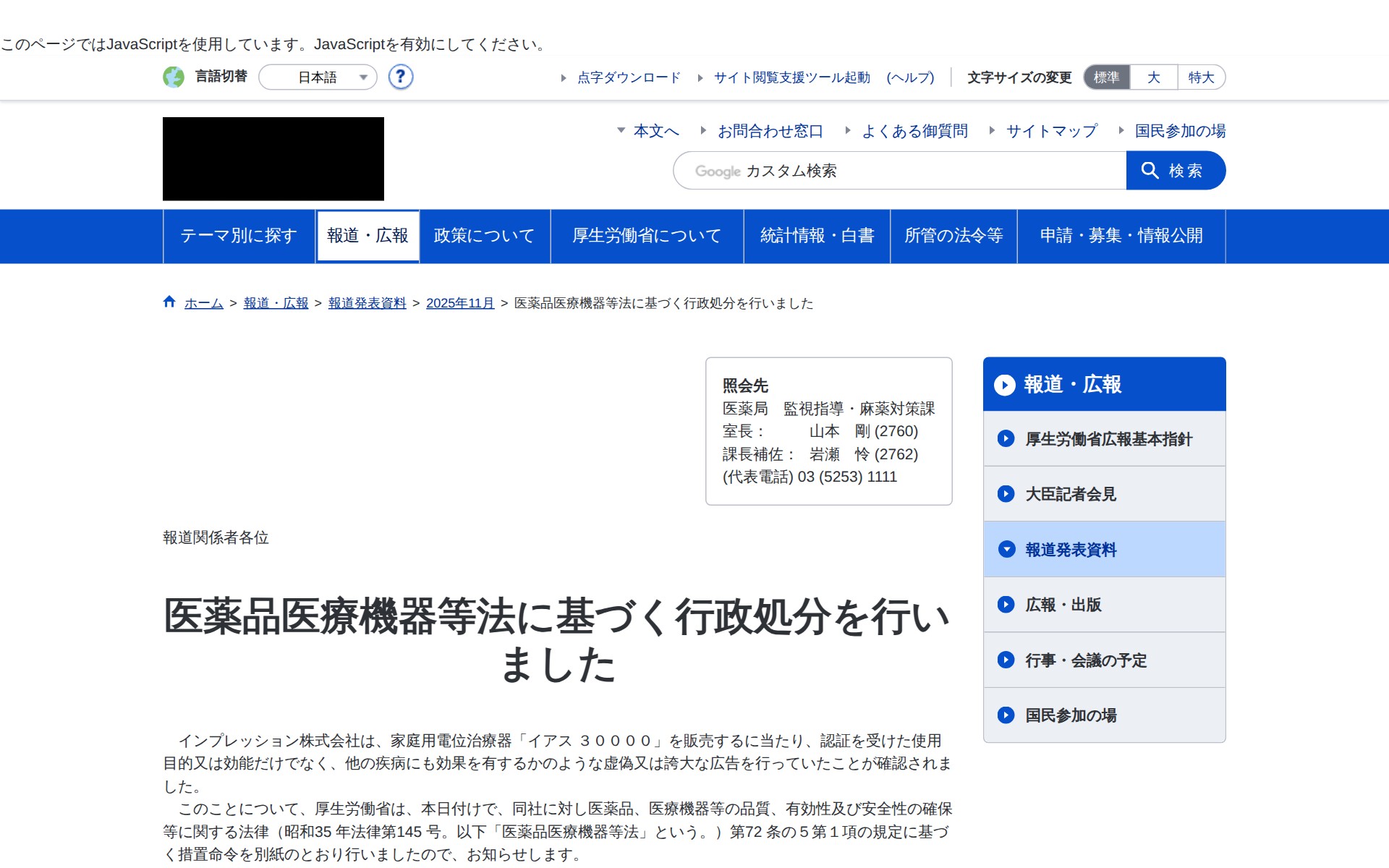The width and height of the screenshot is (1389, 868).
Task: Click the globe language switch icon
Action: [174, 77]
